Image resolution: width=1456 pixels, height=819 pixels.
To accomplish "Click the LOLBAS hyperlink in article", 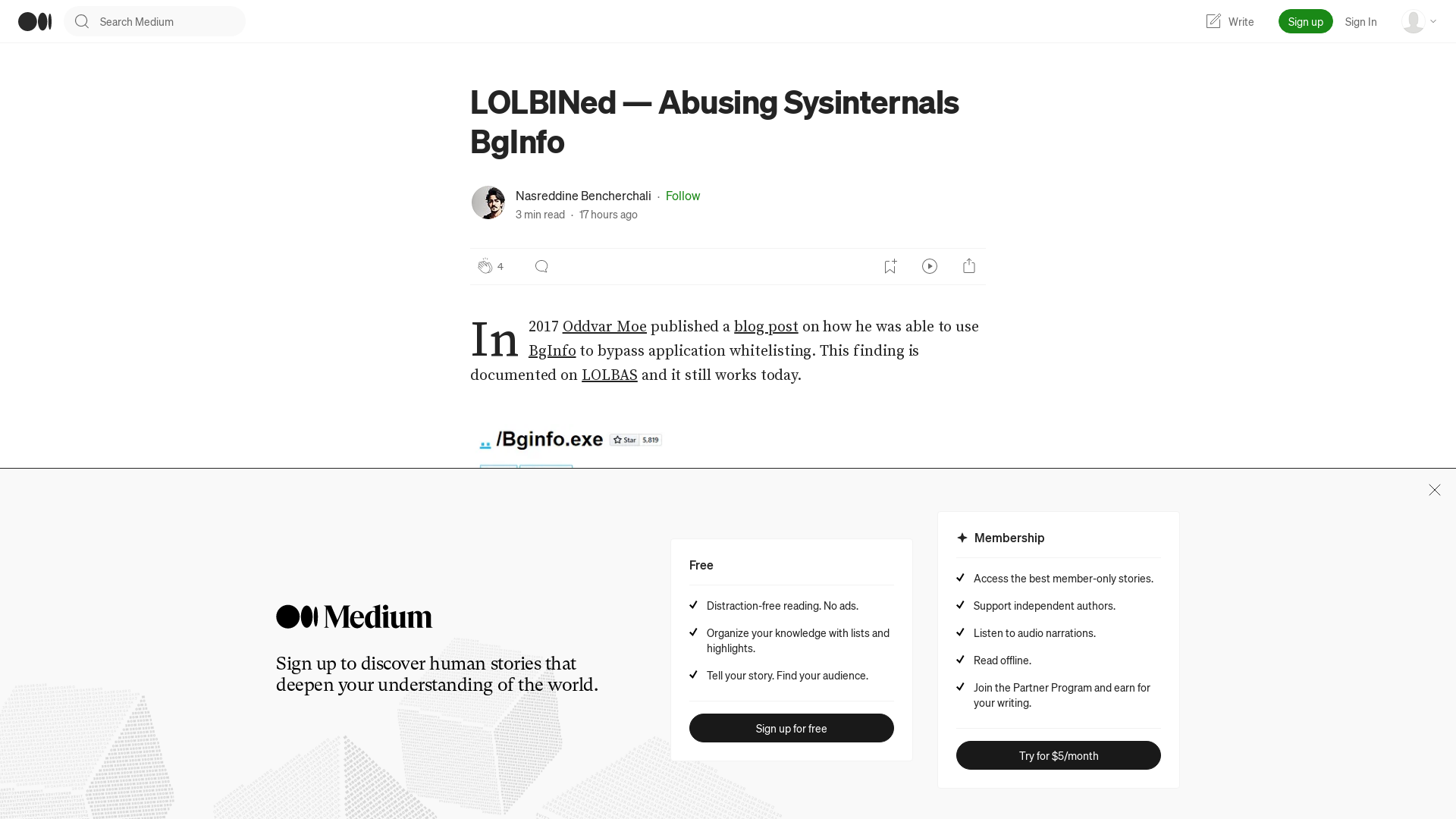I will click(609, 374).
